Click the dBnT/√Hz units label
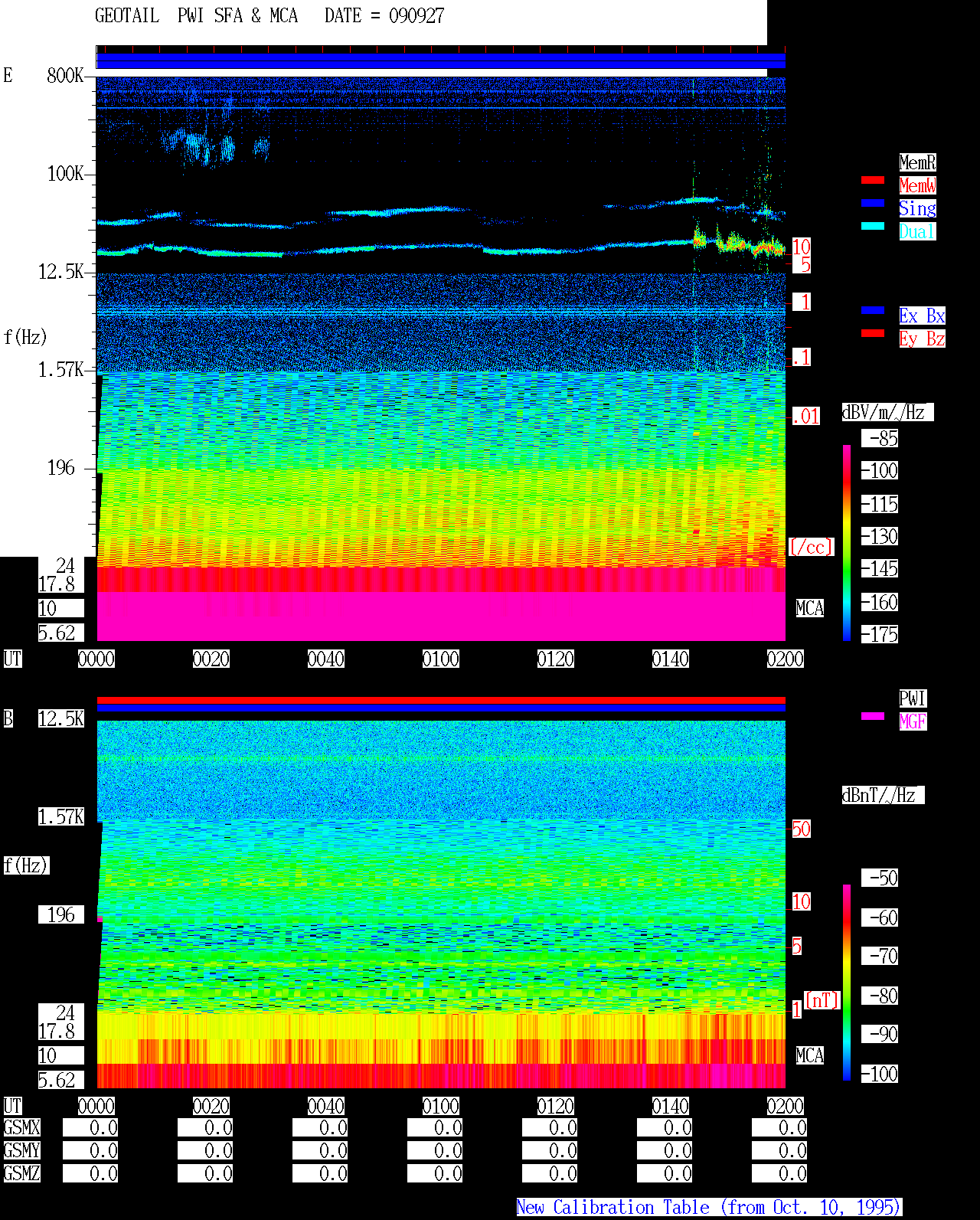This screenshot has width=980, height=1220. tap(883, 795)
